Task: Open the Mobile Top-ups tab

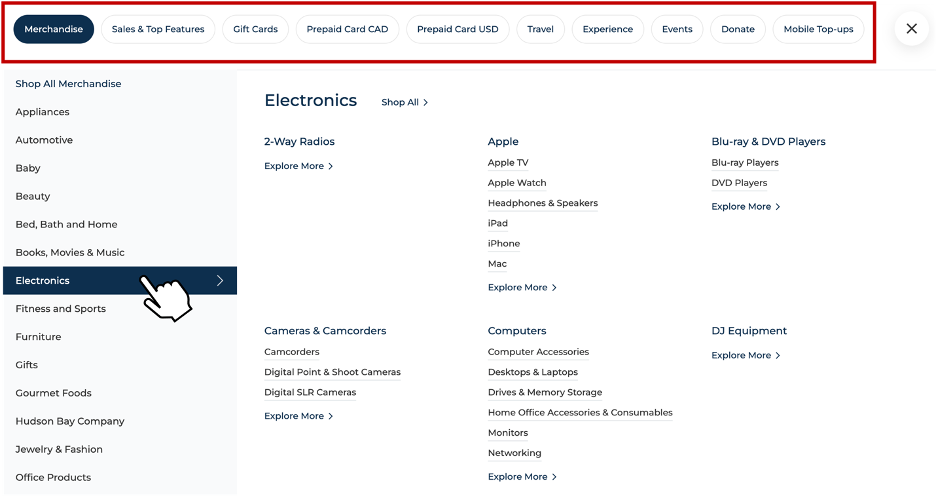Action: [x=818, y=29]
